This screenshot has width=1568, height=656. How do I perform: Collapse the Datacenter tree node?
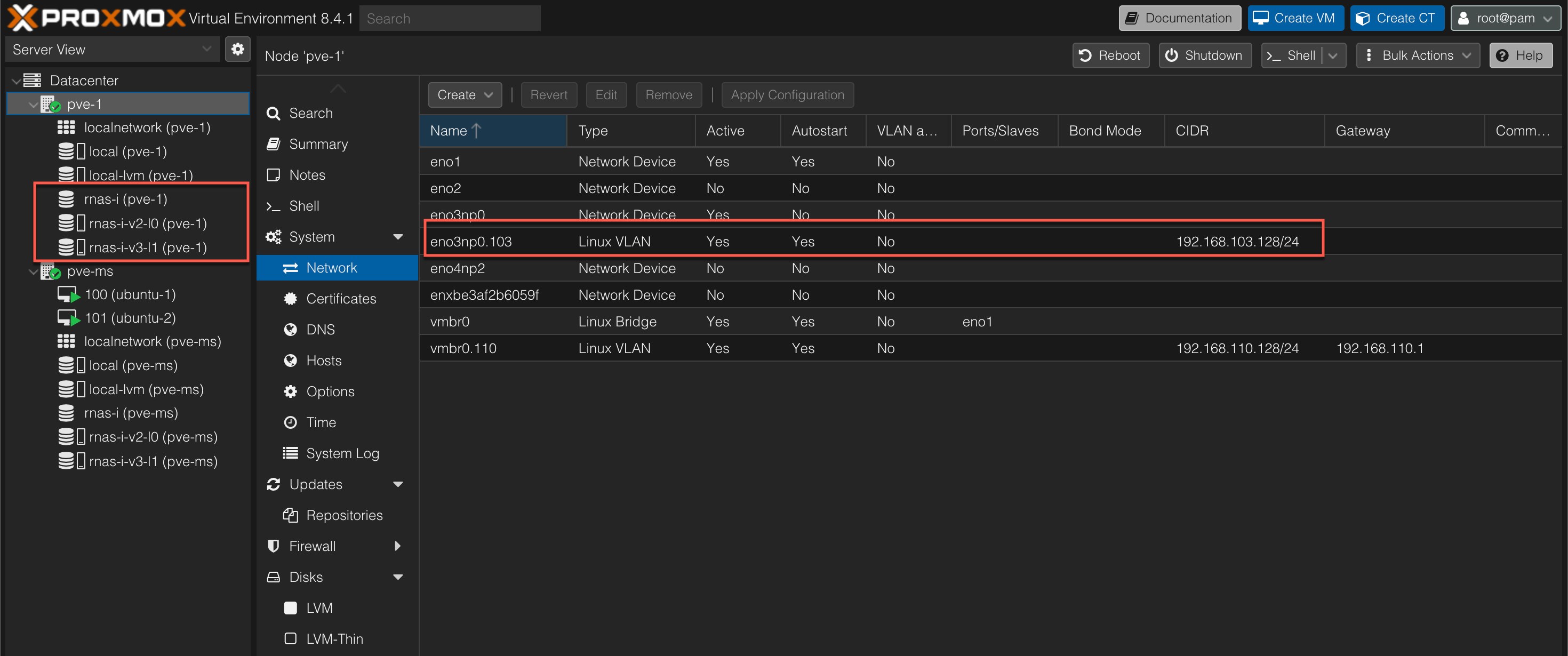point(16,81)
